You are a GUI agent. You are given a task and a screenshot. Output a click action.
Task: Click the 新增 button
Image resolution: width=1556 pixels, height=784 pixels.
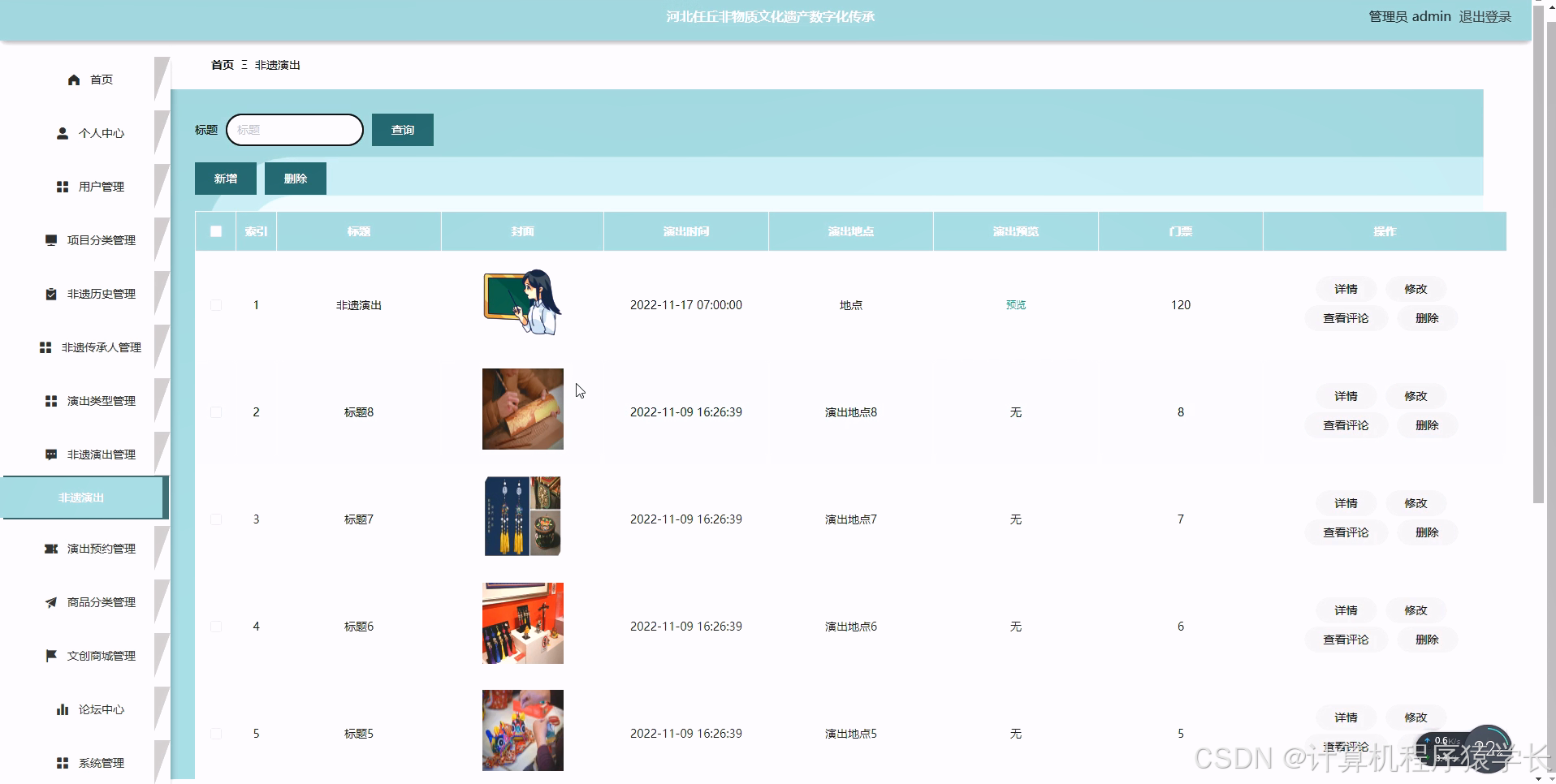(226, 179)
